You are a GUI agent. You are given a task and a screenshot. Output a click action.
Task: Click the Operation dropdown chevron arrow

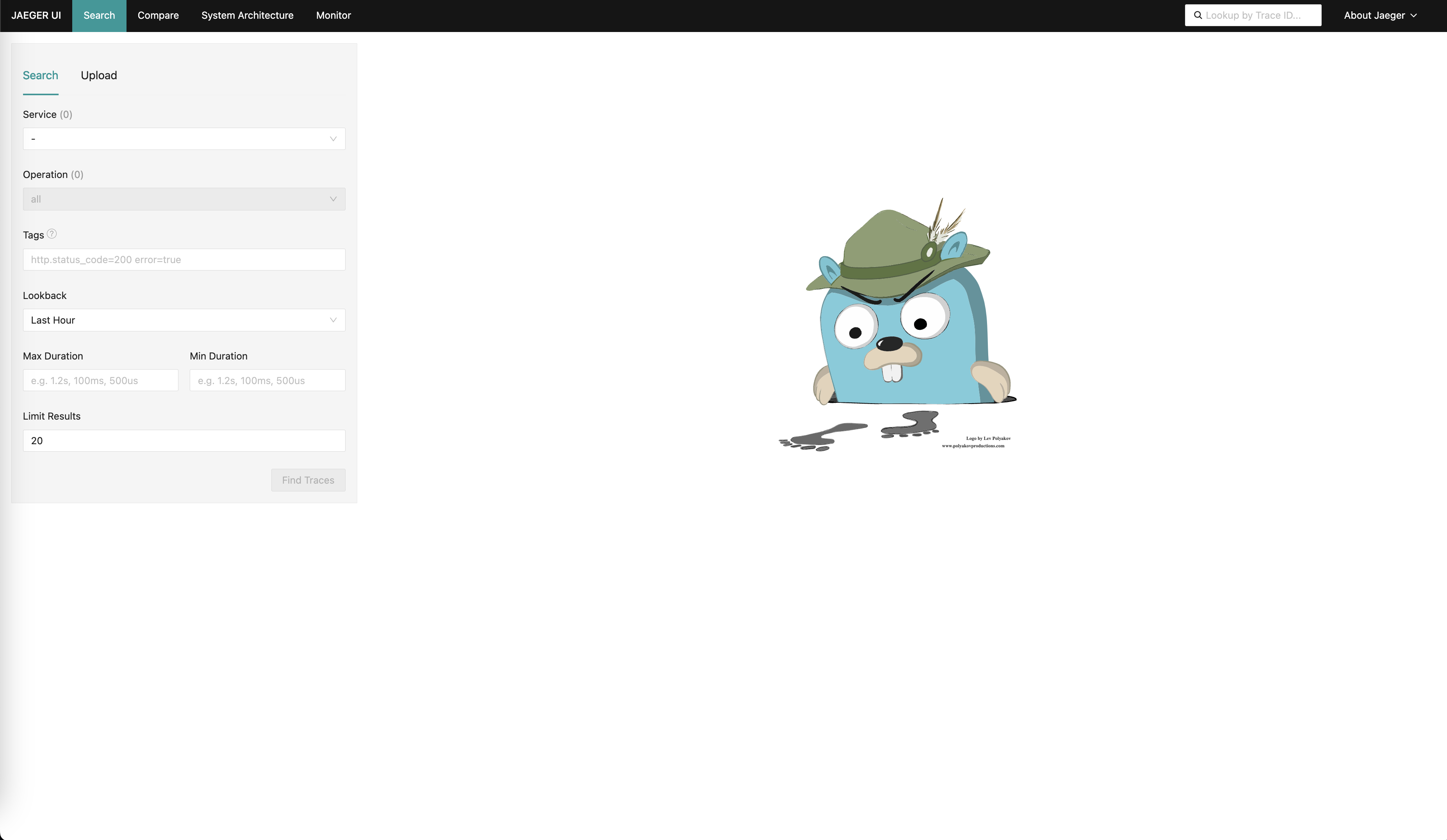tap(333, 199)
